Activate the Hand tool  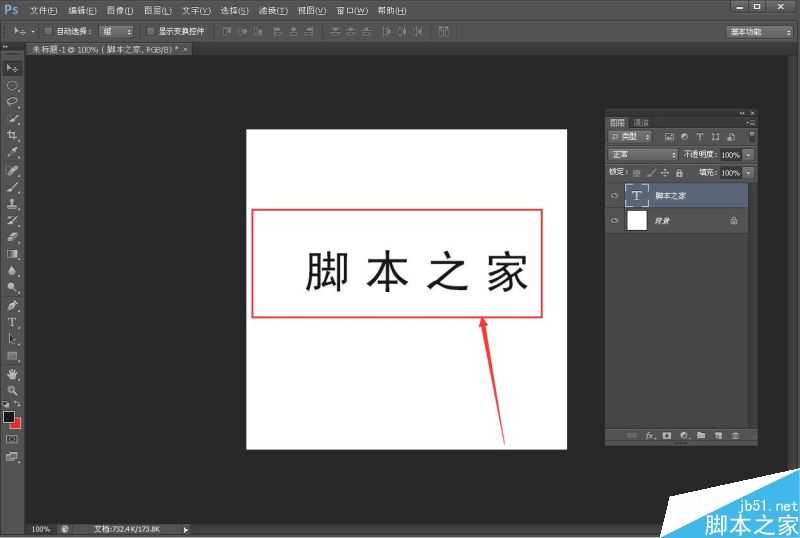[x=12, y=374]
